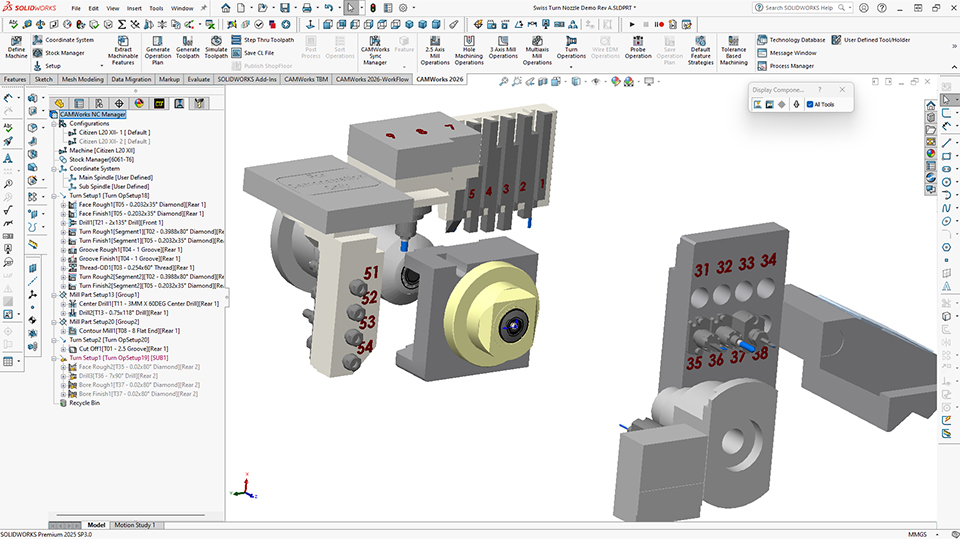This screenshot has width=960, height=539.
Task: Switch to the CAMWorks TBM tab
Action: (307, 78)
